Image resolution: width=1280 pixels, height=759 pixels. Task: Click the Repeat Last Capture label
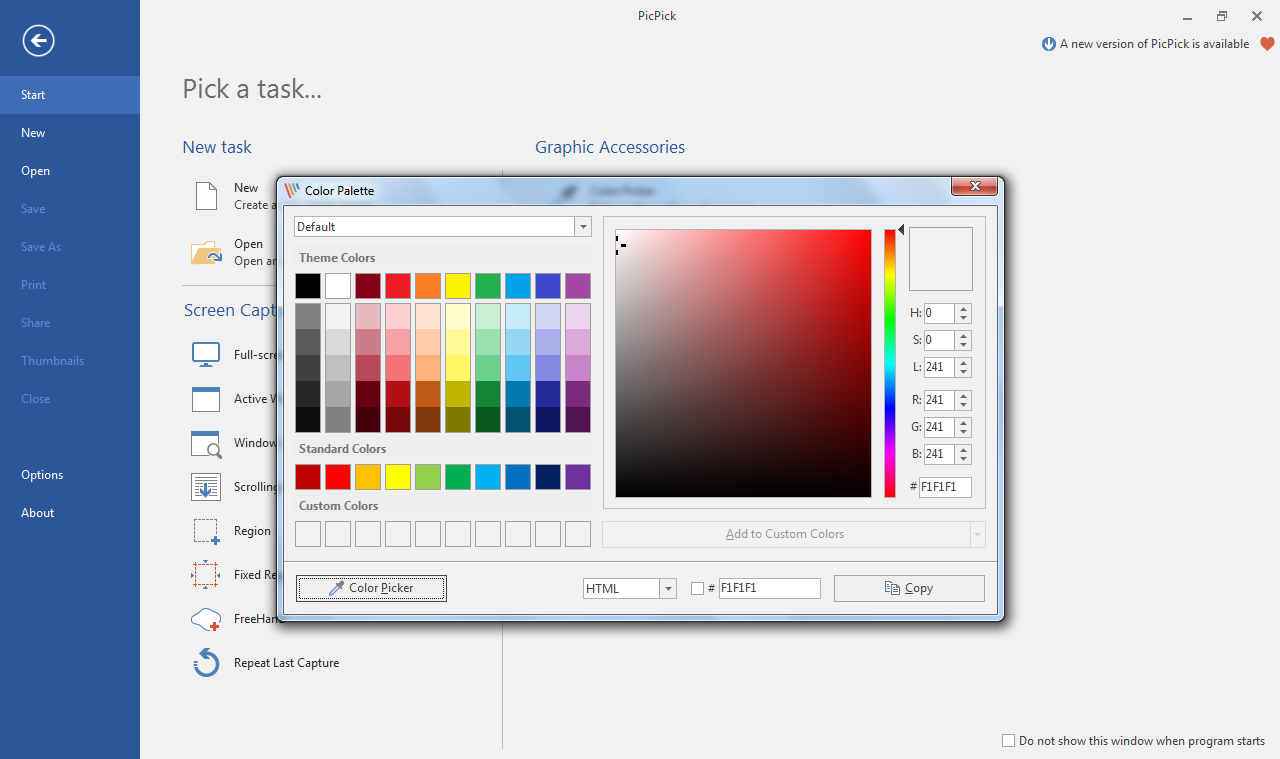[286, 663]
